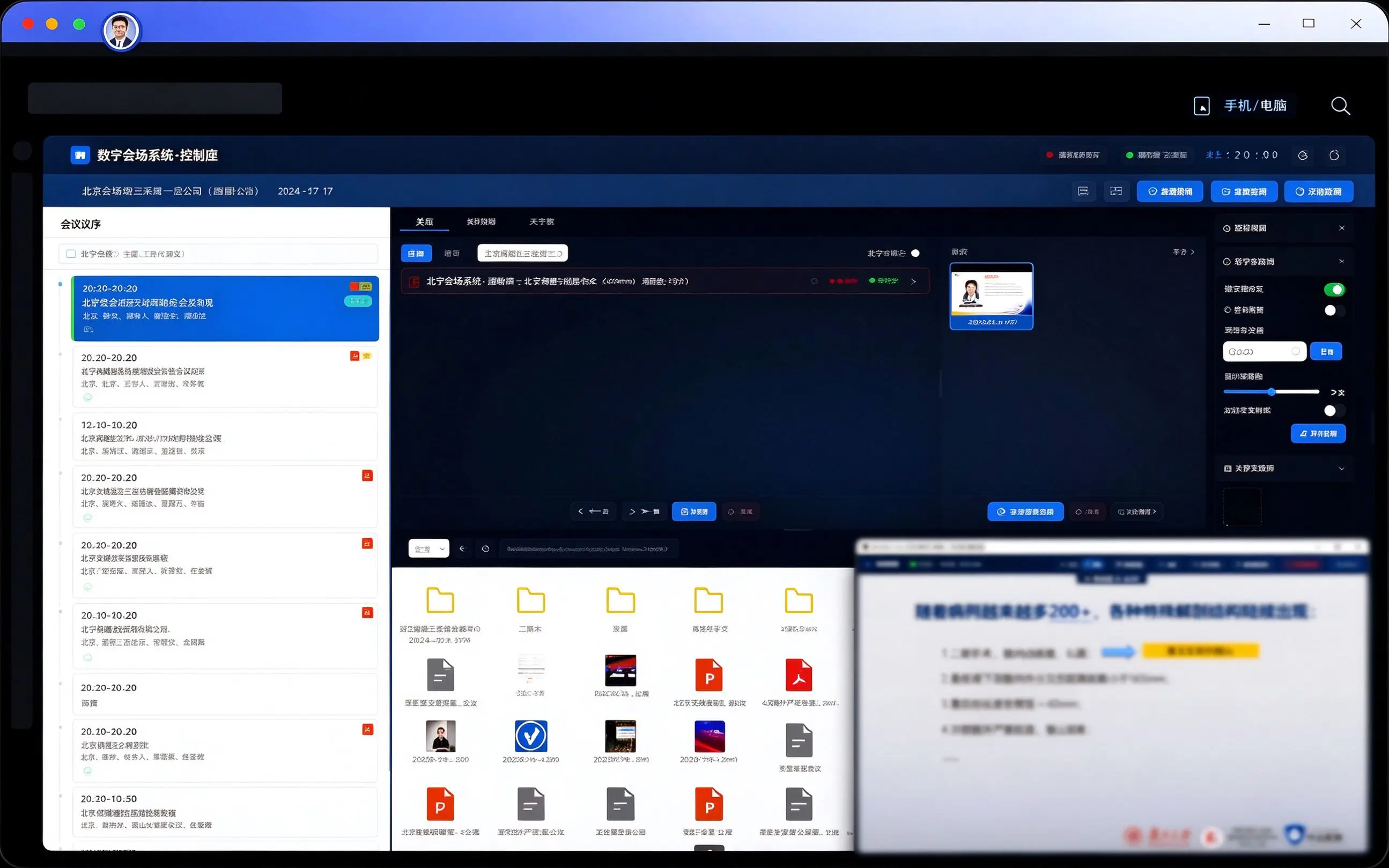Close the first right-panel section with its X
The image size is (1389, 868).
(x=1341, y=228)
